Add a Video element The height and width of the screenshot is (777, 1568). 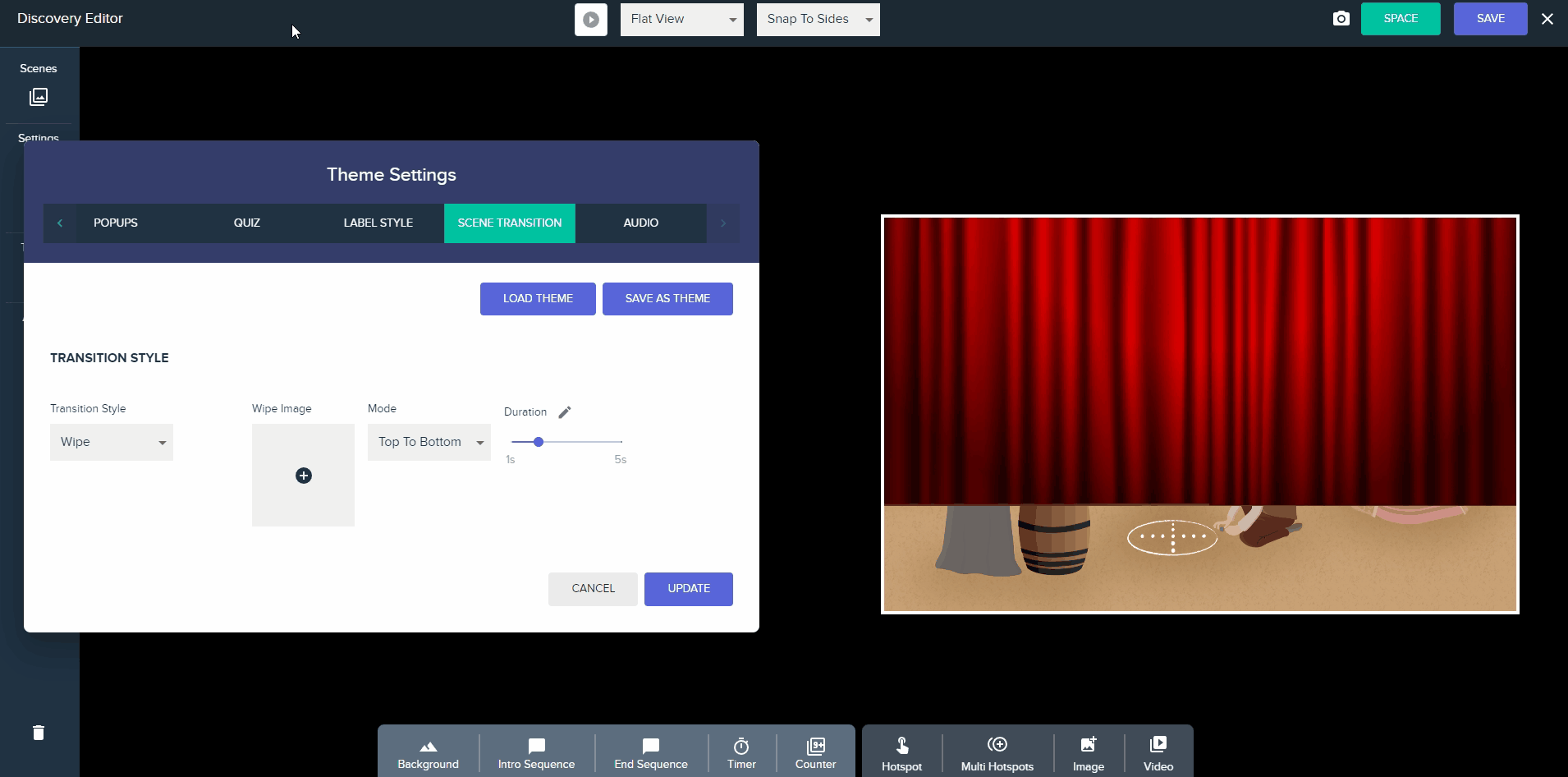[x=1158, y=754]
